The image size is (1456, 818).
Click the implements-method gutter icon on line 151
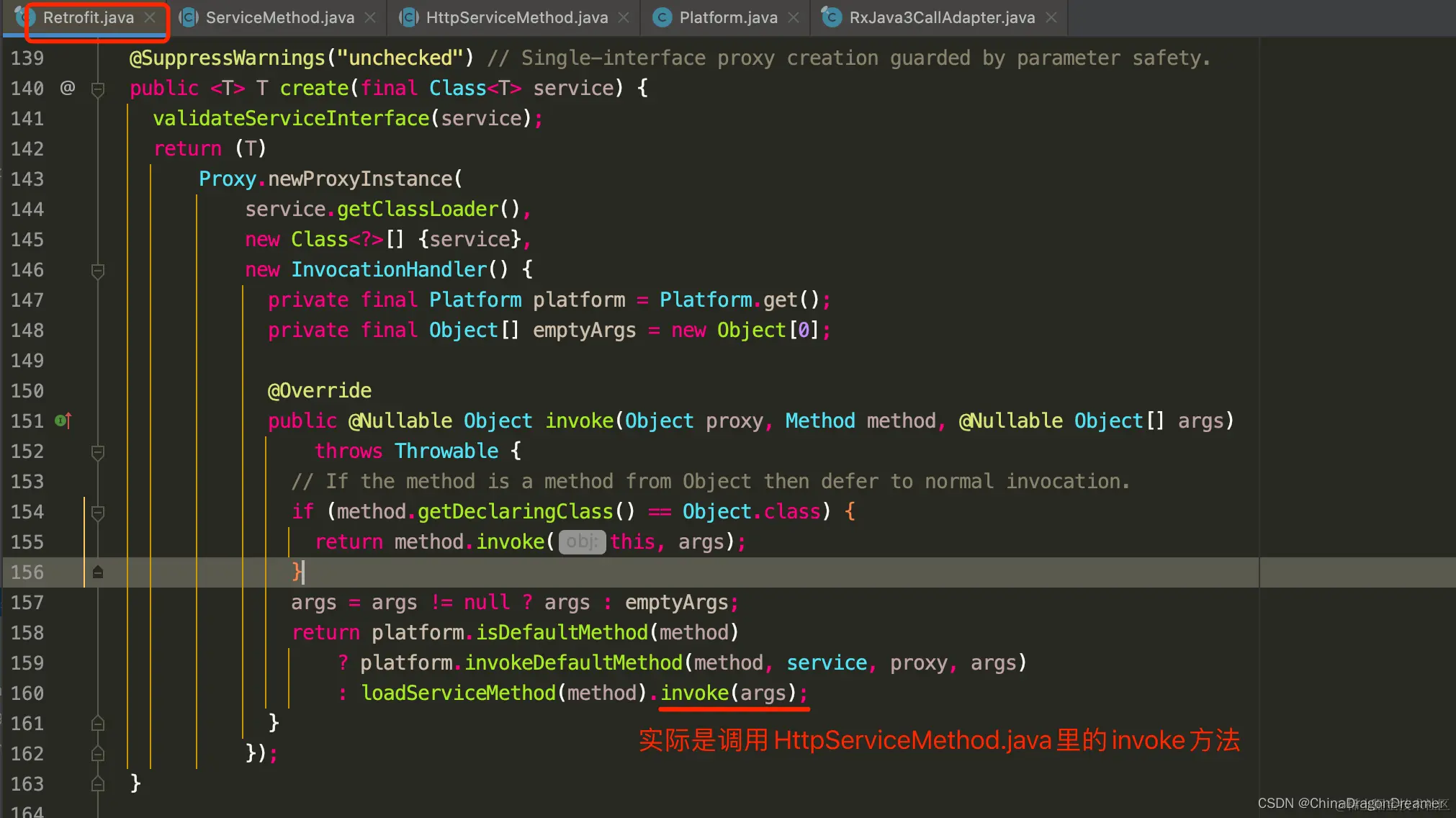tap(63, 421)
